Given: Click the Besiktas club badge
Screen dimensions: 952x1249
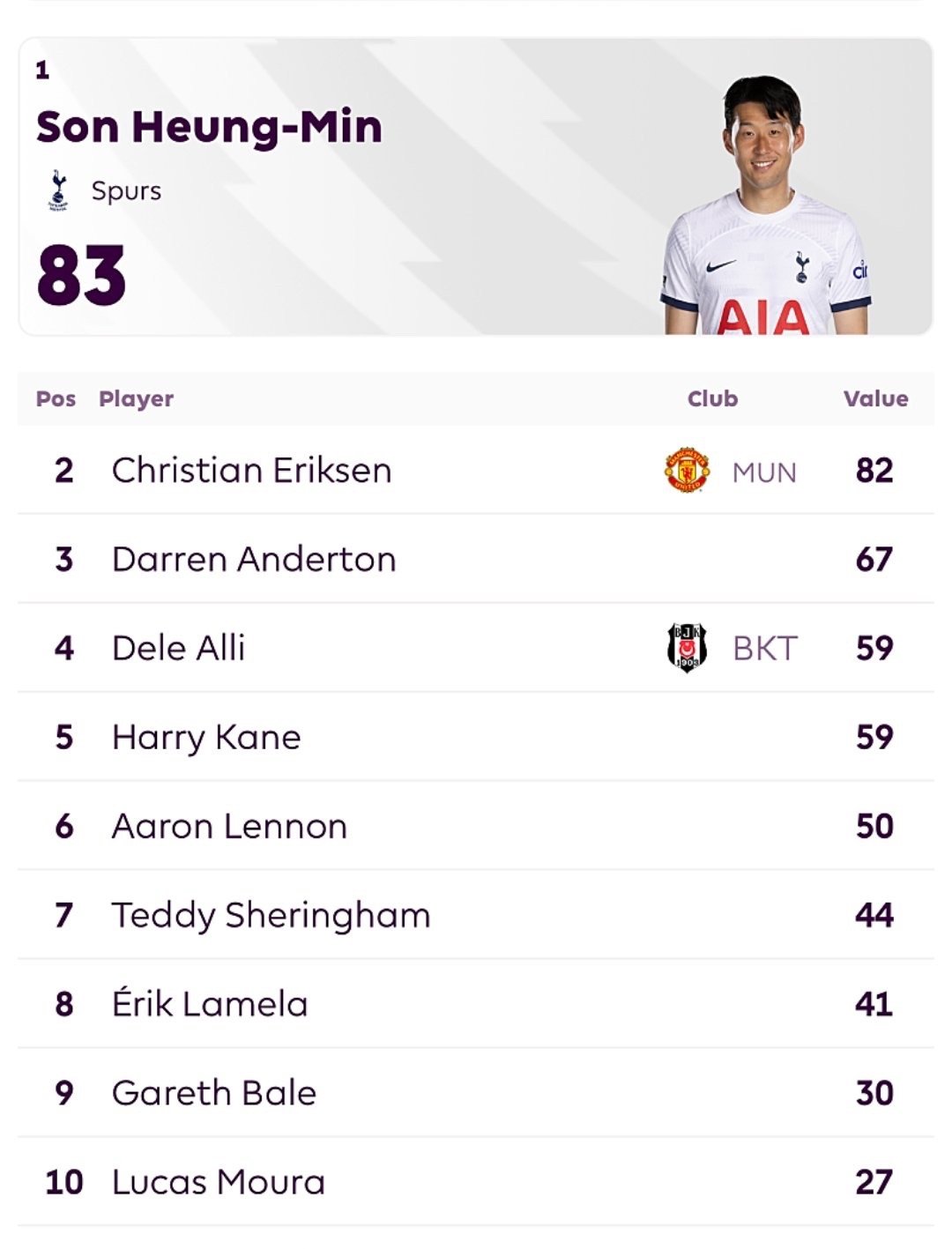Looking at the screenshot, I should coord(687,648).
